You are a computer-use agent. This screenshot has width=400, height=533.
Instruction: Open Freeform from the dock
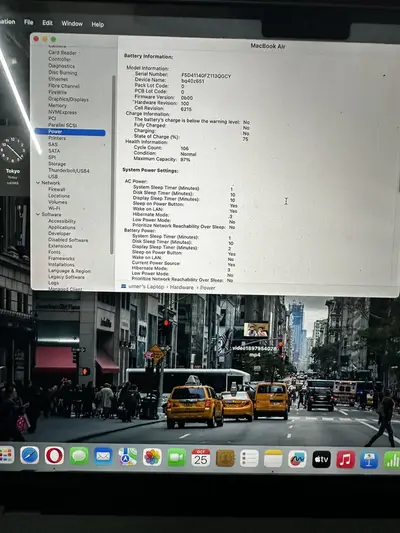pos(297,459)
